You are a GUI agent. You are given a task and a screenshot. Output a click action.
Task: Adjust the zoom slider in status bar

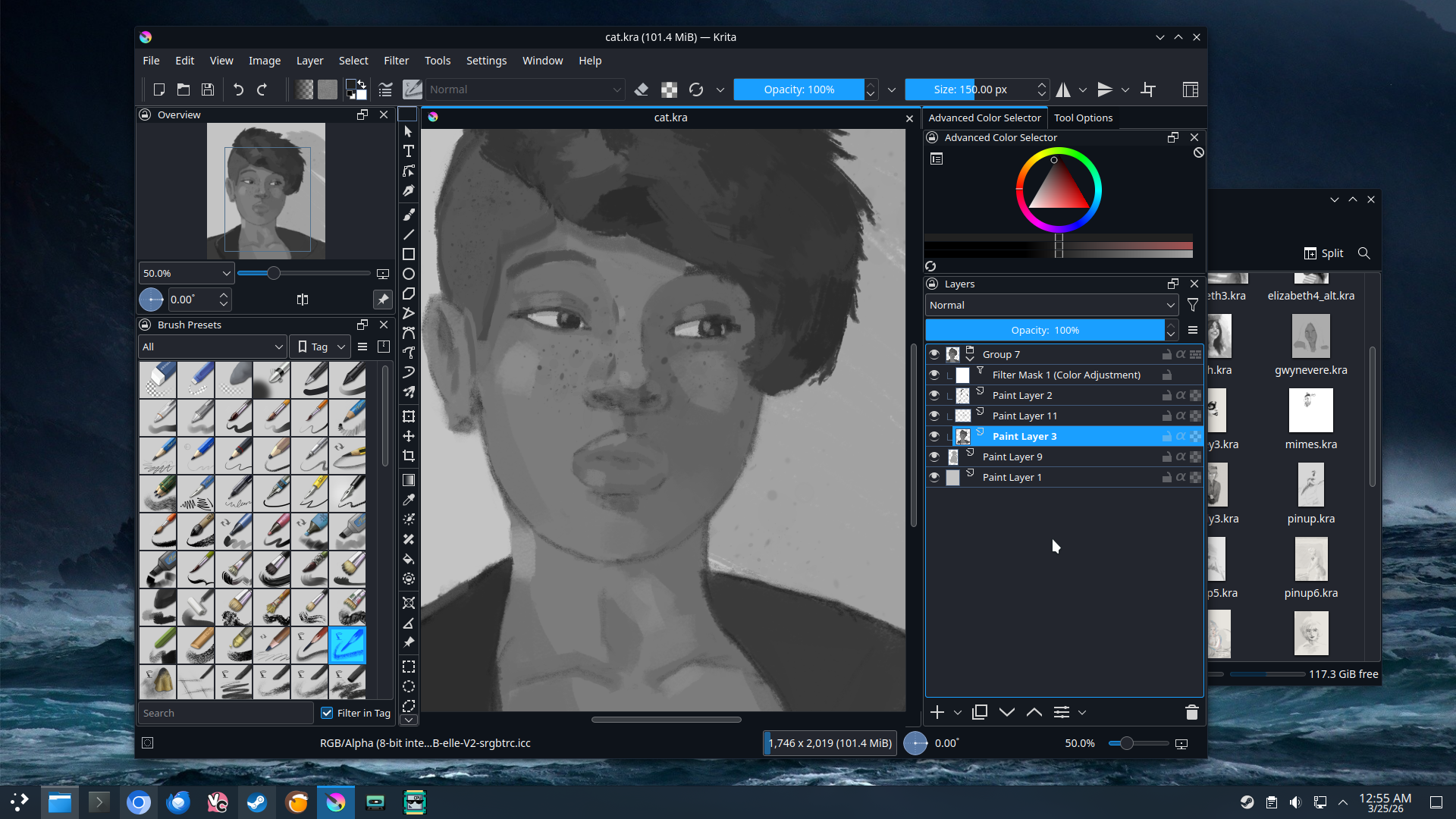pyautogui.click(x=1127, y=743)
